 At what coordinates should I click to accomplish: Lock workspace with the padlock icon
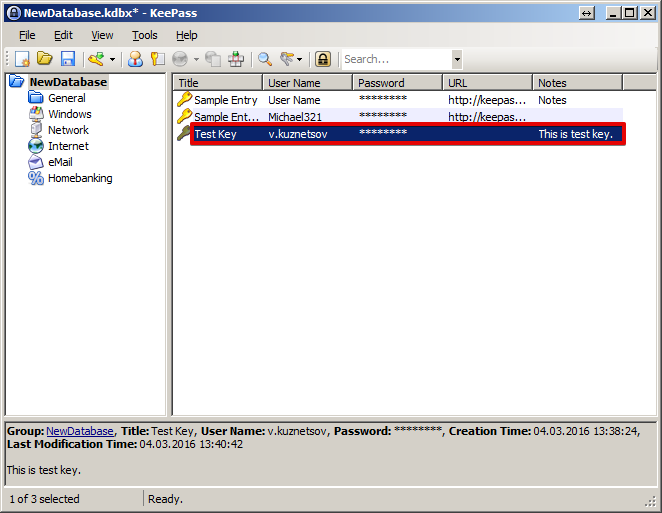point(323,59)
